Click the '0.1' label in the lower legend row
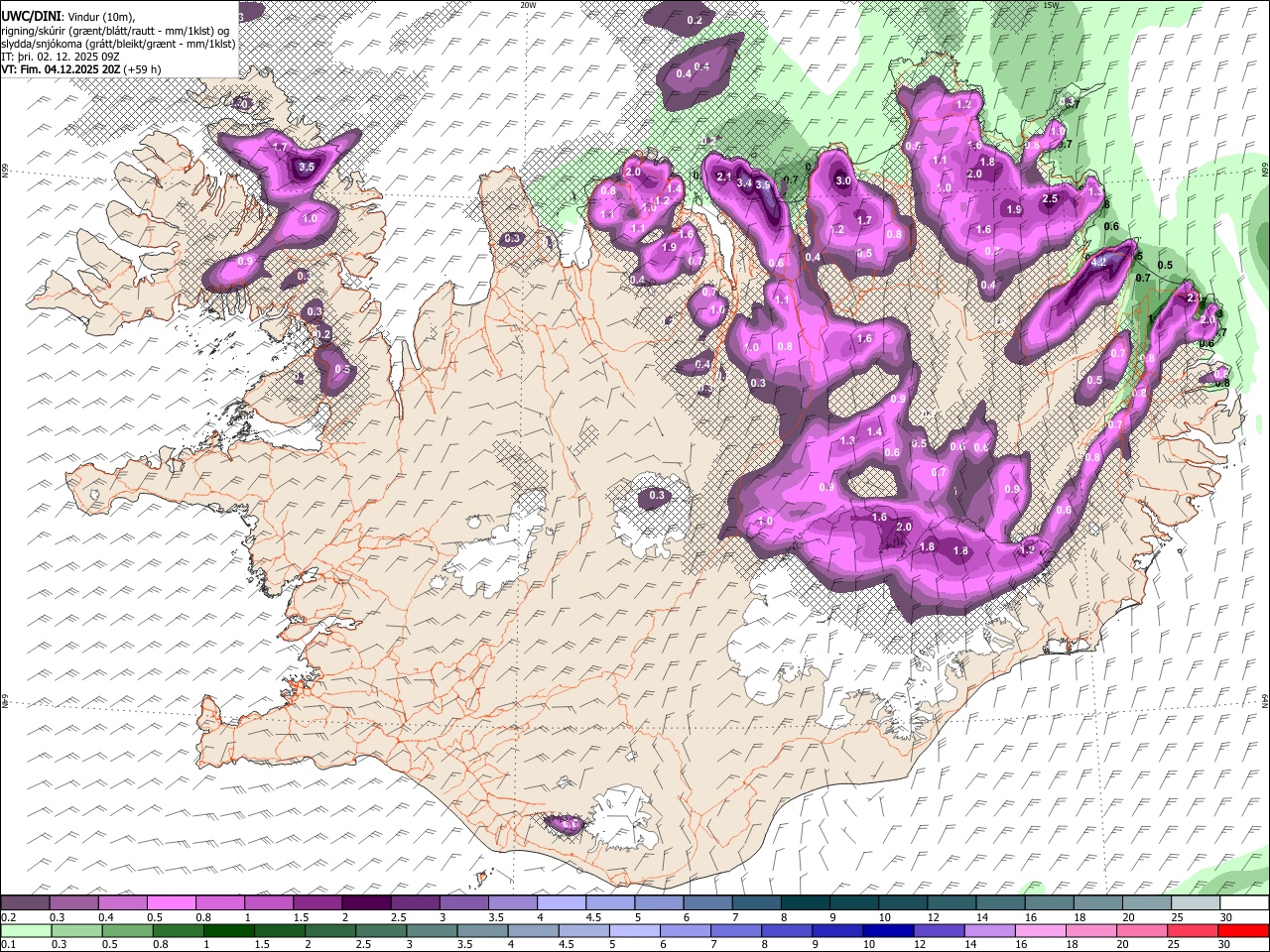This screenshot has width=1270, height=952. (8, 944)
